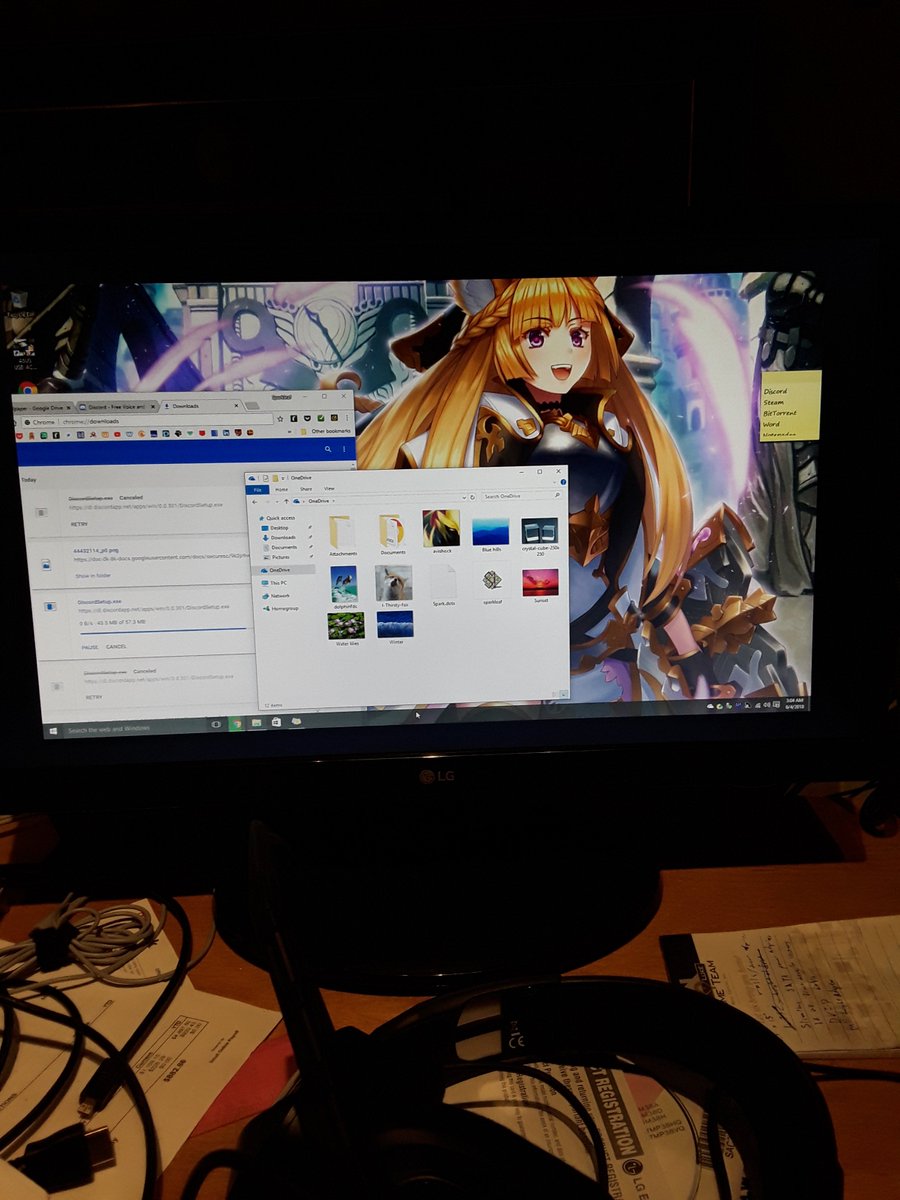Open Chrome from the taskbar
Image resolution: width=900 pixels, height=1200 pixels.
point(237,722)
